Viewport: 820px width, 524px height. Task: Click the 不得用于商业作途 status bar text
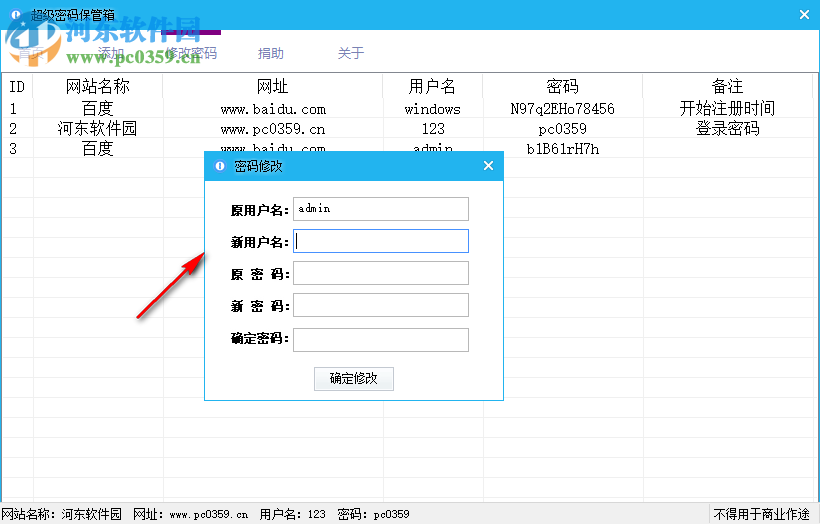[x=761, y=515]
